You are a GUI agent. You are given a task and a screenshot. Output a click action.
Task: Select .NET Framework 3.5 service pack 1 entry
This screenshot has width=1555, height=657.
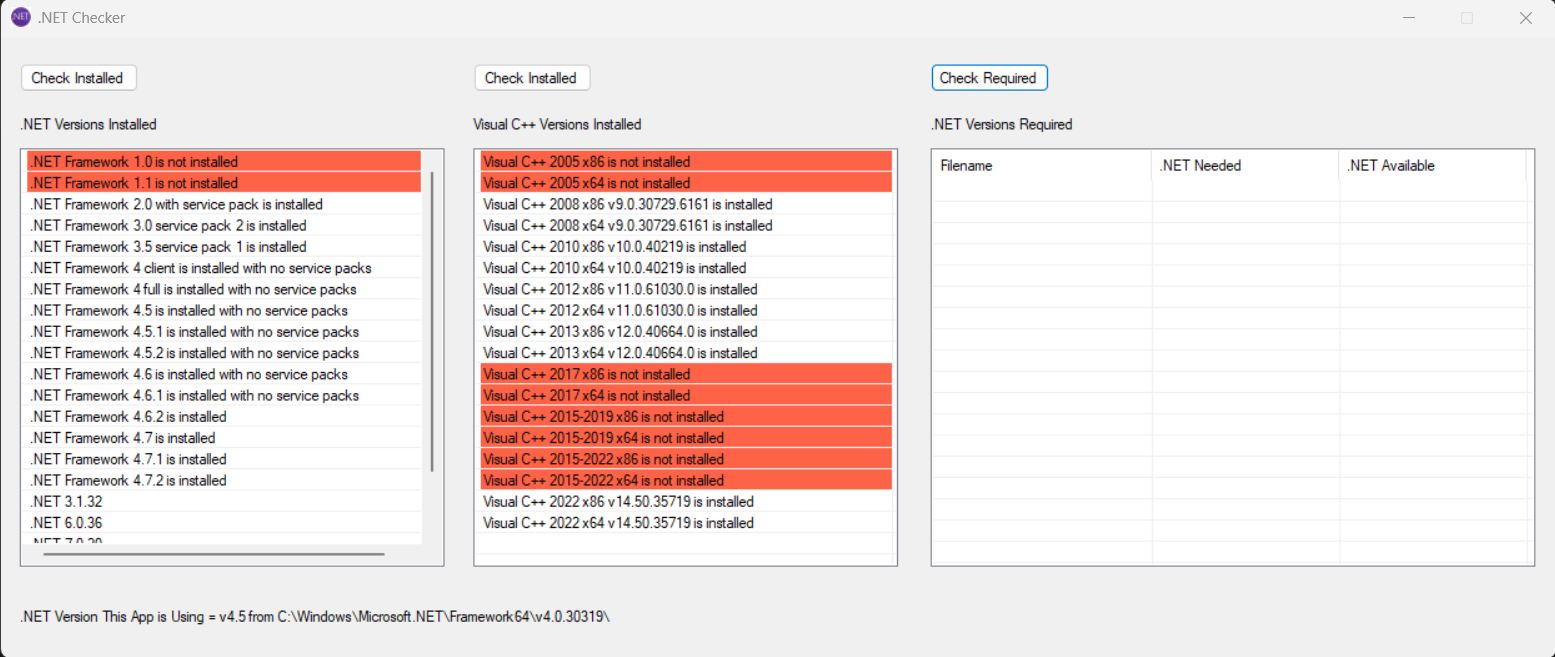pos(168,247)
